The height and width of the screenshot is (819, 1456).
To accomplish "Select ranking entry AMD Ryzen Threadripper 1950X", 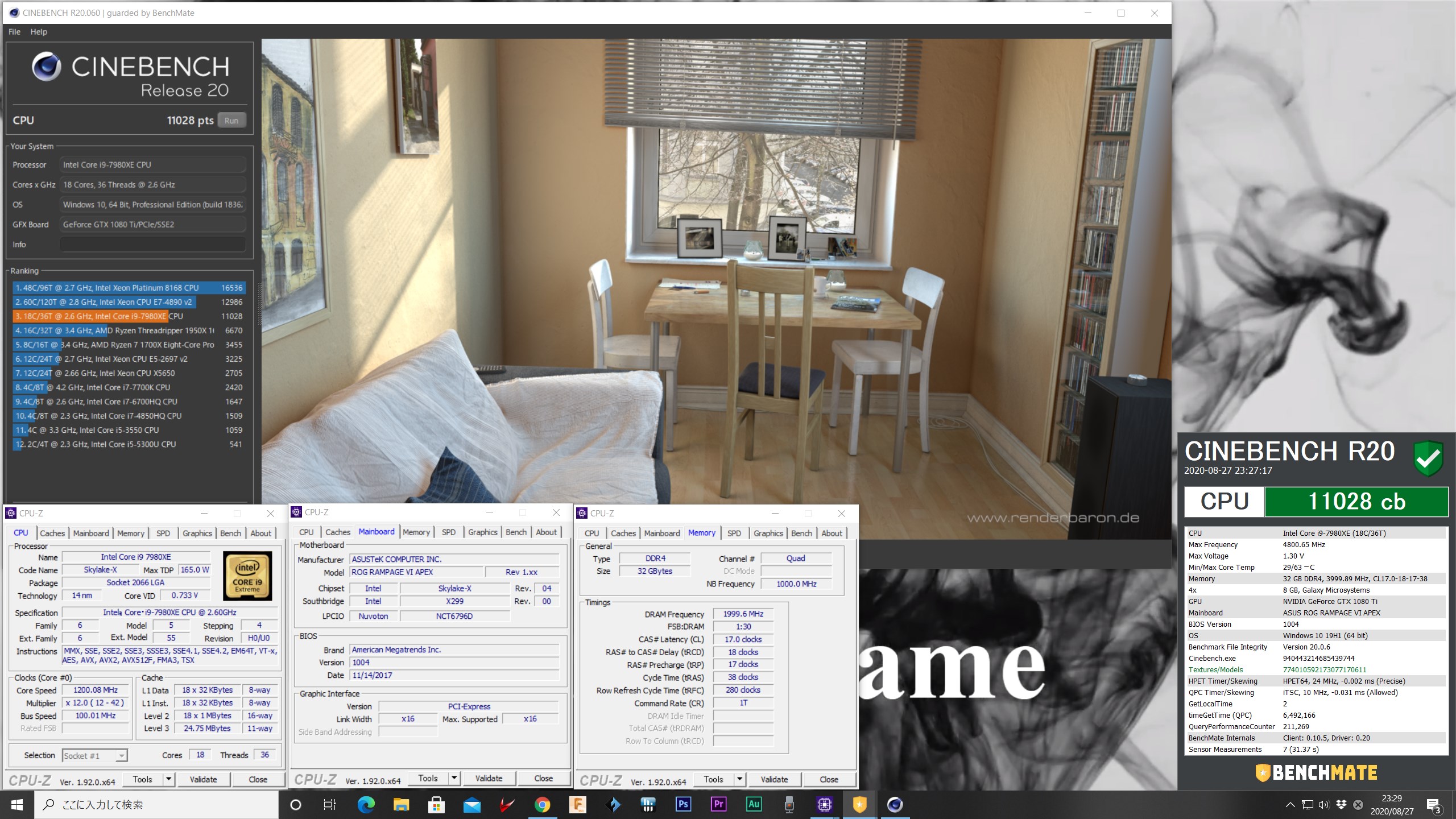I will [x=129, y=330].
